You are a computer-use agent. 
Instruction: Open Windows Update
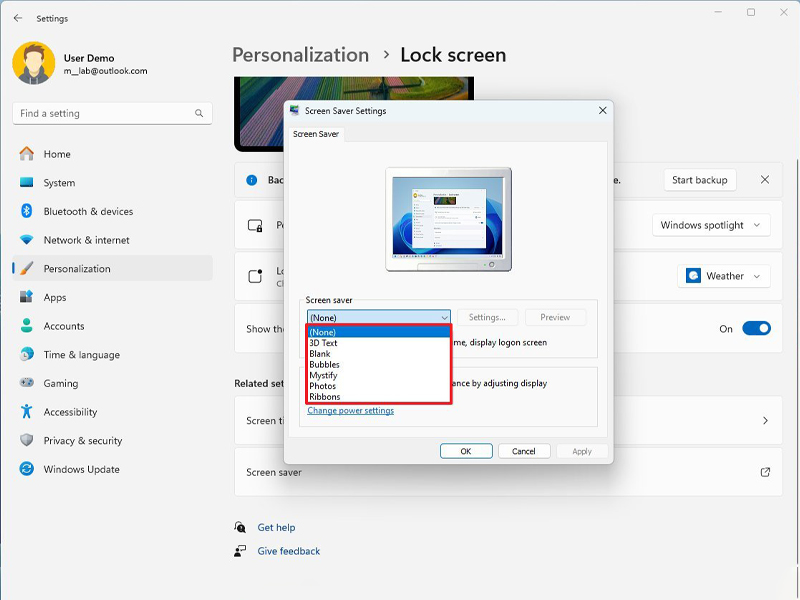[112, 468]
